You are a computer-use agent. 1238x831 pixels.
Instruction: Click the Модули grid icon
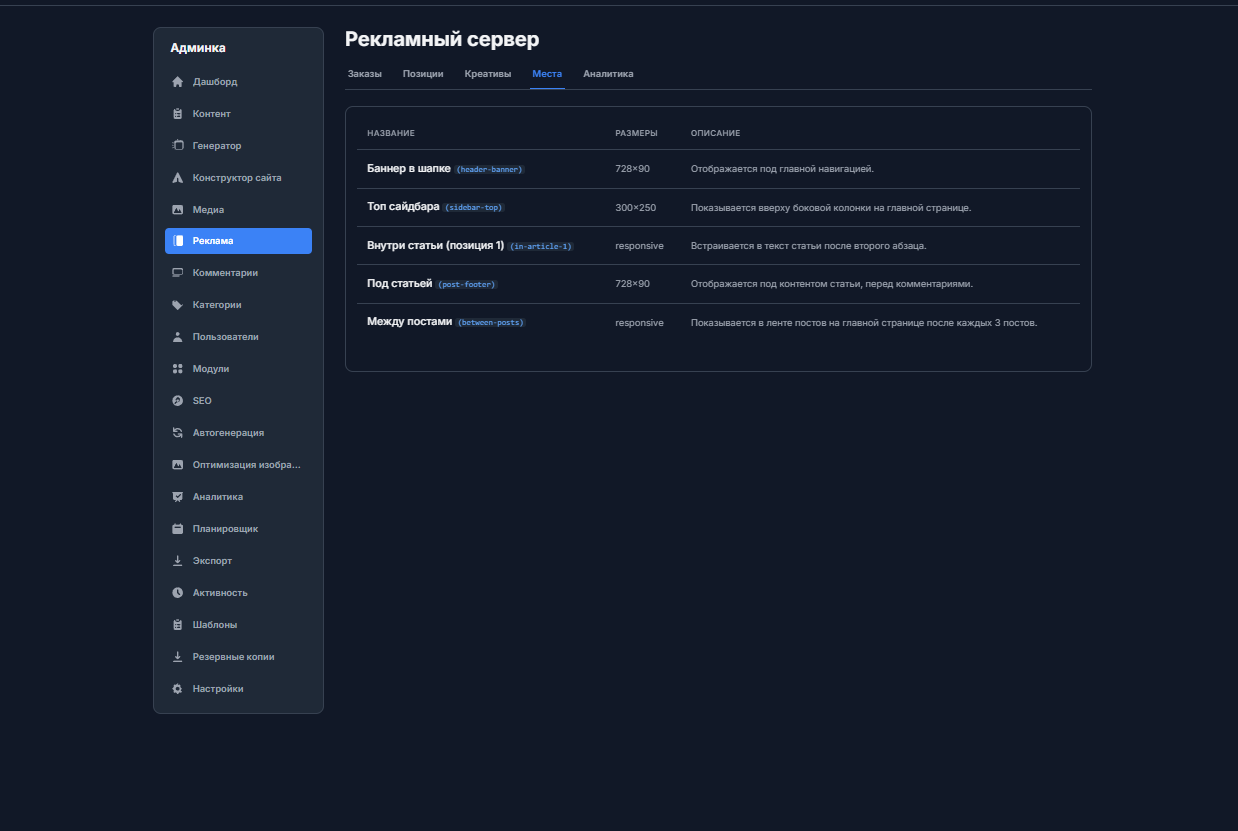point(178,369)
